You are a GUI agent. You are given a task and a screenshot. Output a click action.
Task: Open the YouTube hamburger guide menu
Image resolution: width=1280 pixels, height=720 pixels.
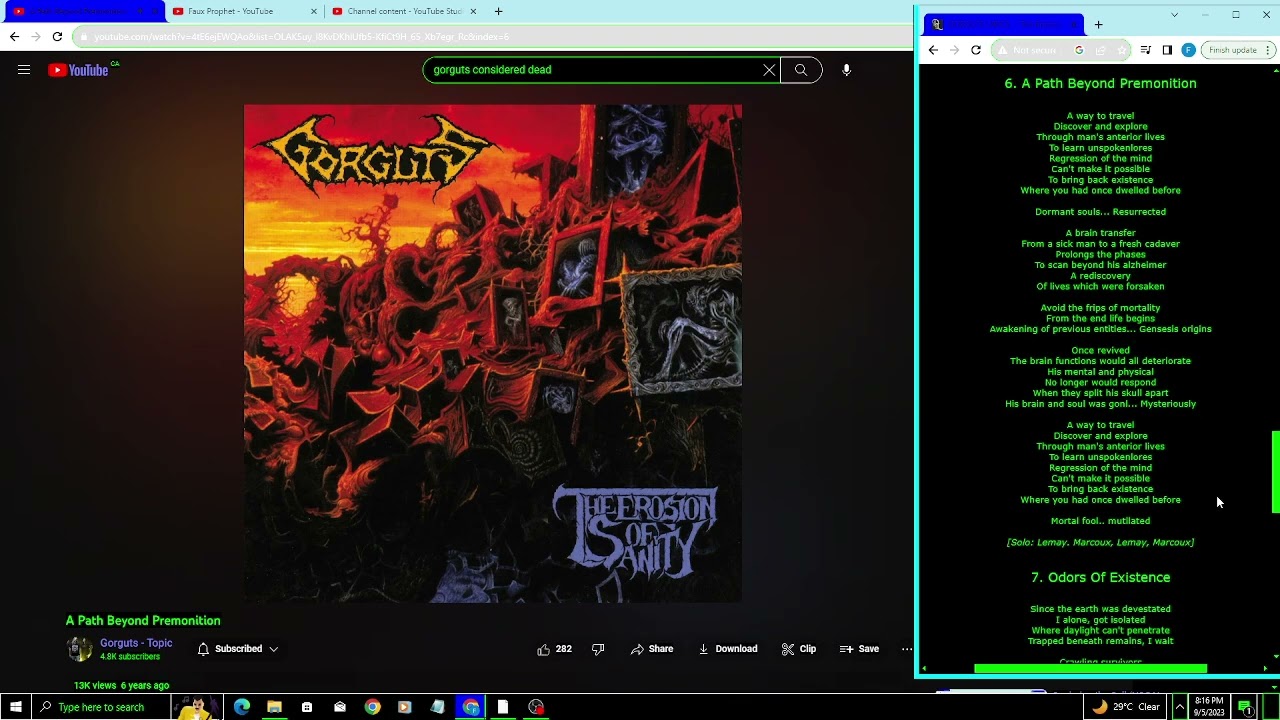[24, 70]
